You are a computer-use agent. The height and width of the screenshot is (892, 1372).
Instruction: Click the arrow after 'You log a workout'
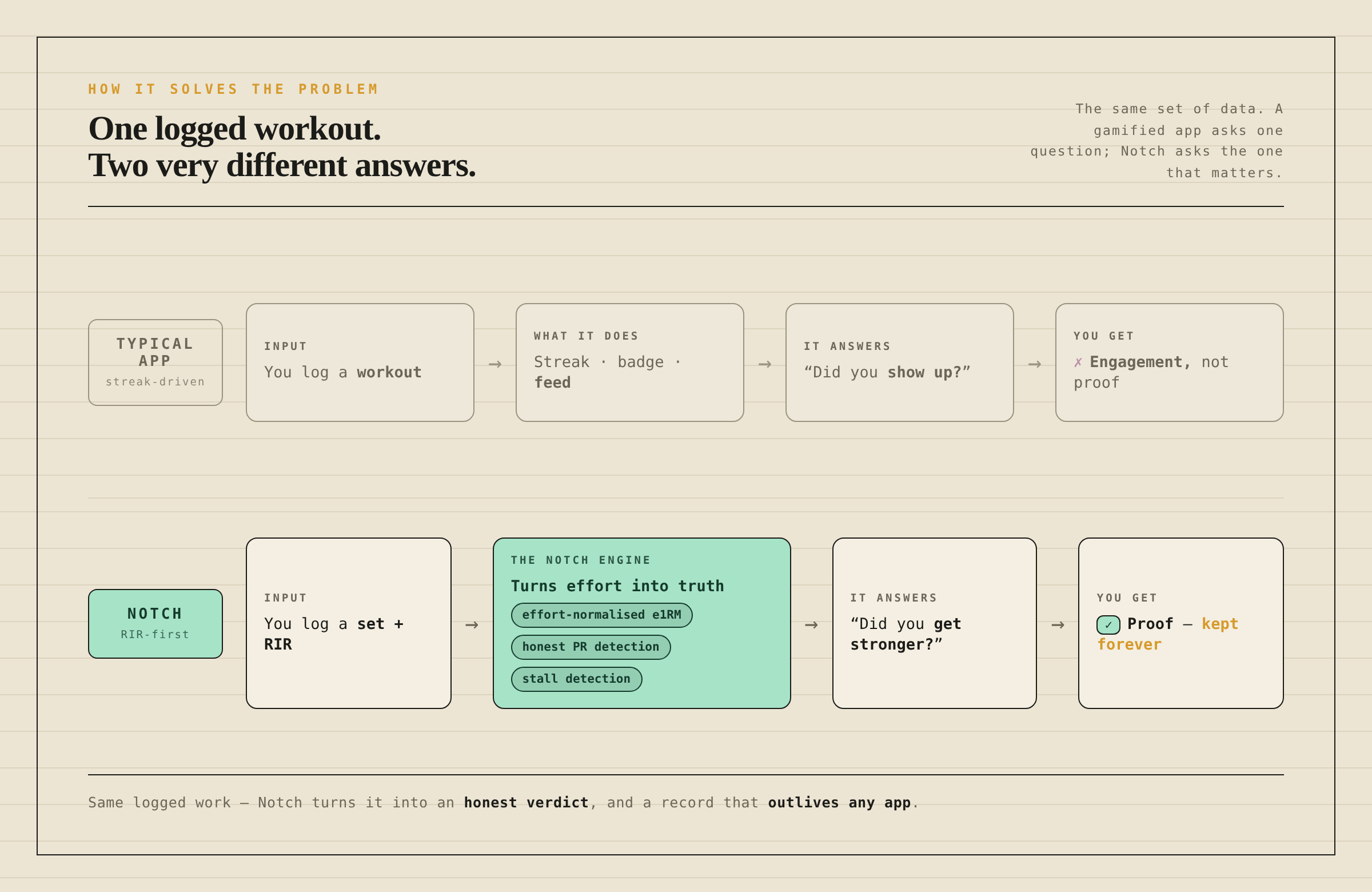pos(494,364)
